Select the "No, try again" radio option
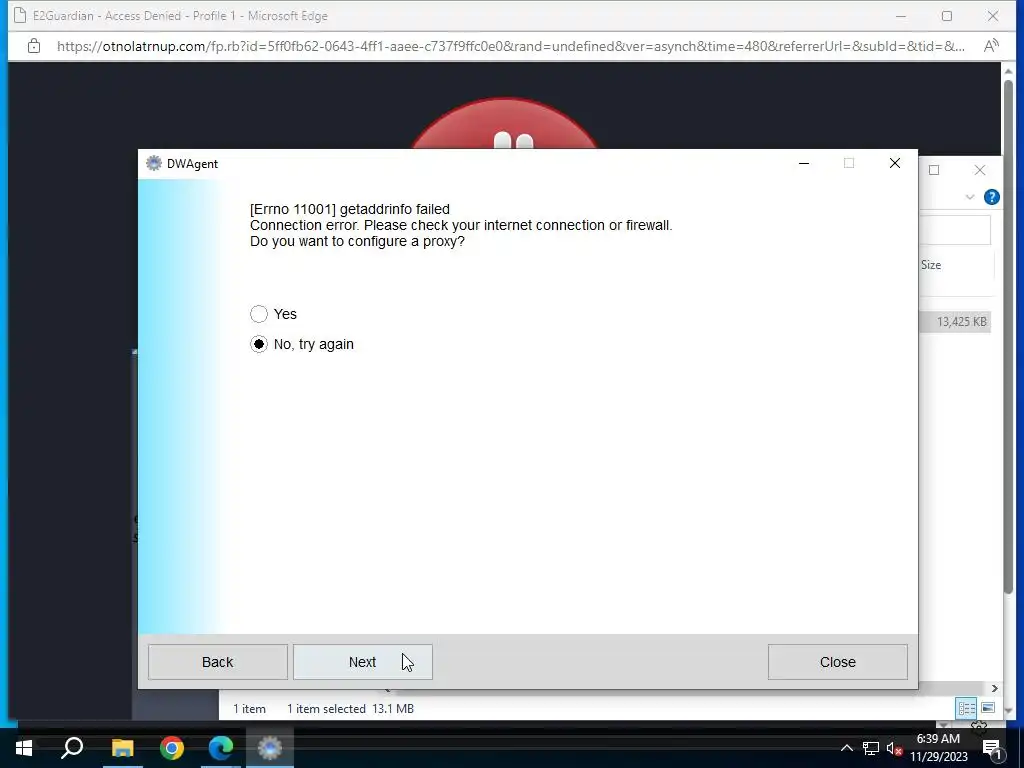Viewport: 1024px width, 768px height. [259, 344]
